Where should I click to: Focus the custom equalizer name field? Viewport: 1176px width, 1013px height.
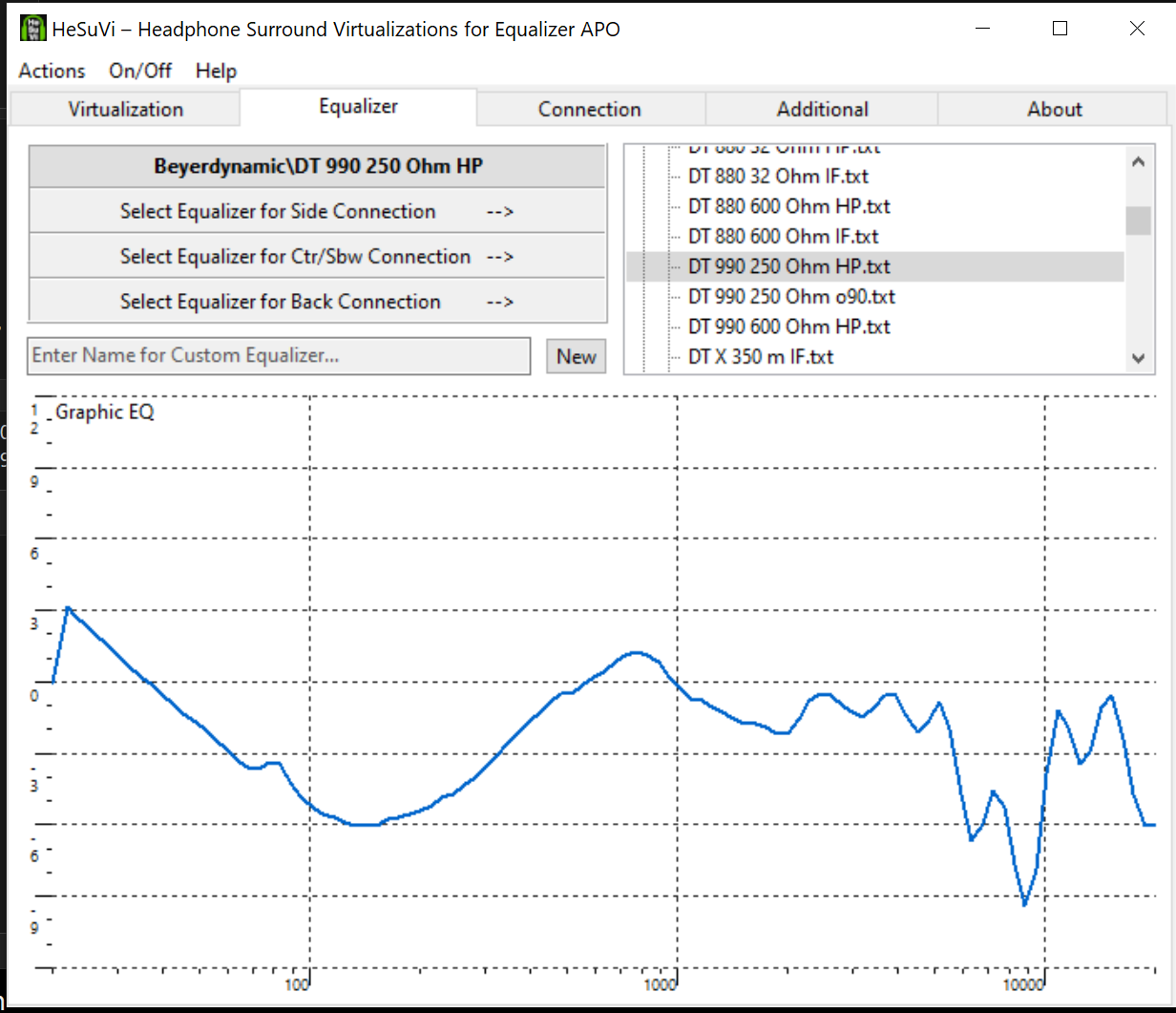pyautogui.click(x=279, y=356)
